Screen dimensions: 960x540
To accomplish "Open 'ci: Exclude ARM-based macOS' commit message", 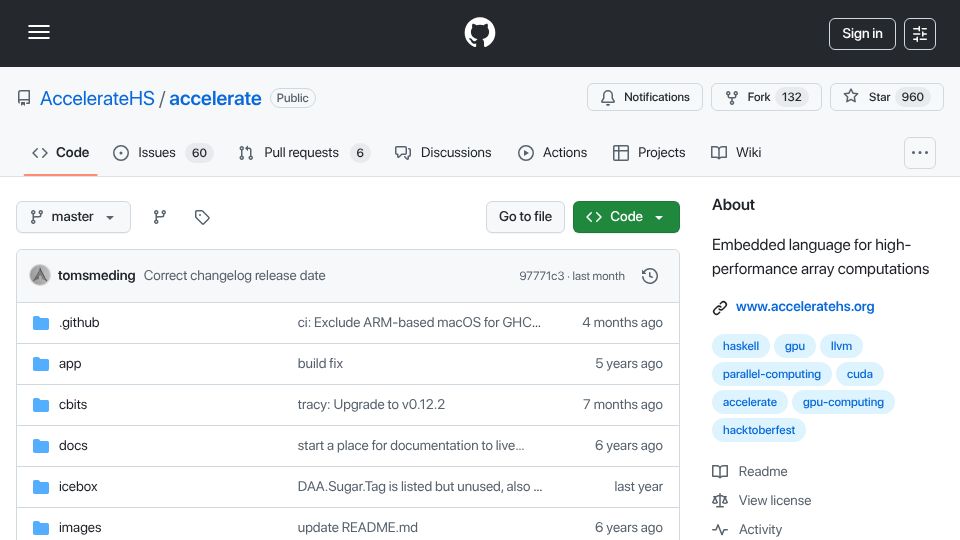I will point(419,323).
